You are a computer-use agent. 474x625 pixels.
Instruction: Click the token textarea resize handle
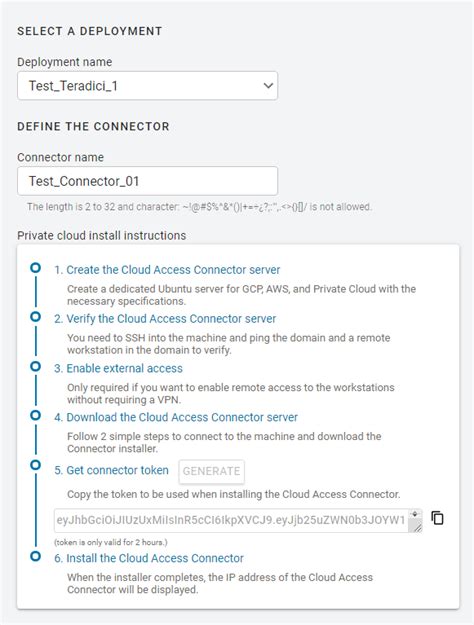point(417,528)
